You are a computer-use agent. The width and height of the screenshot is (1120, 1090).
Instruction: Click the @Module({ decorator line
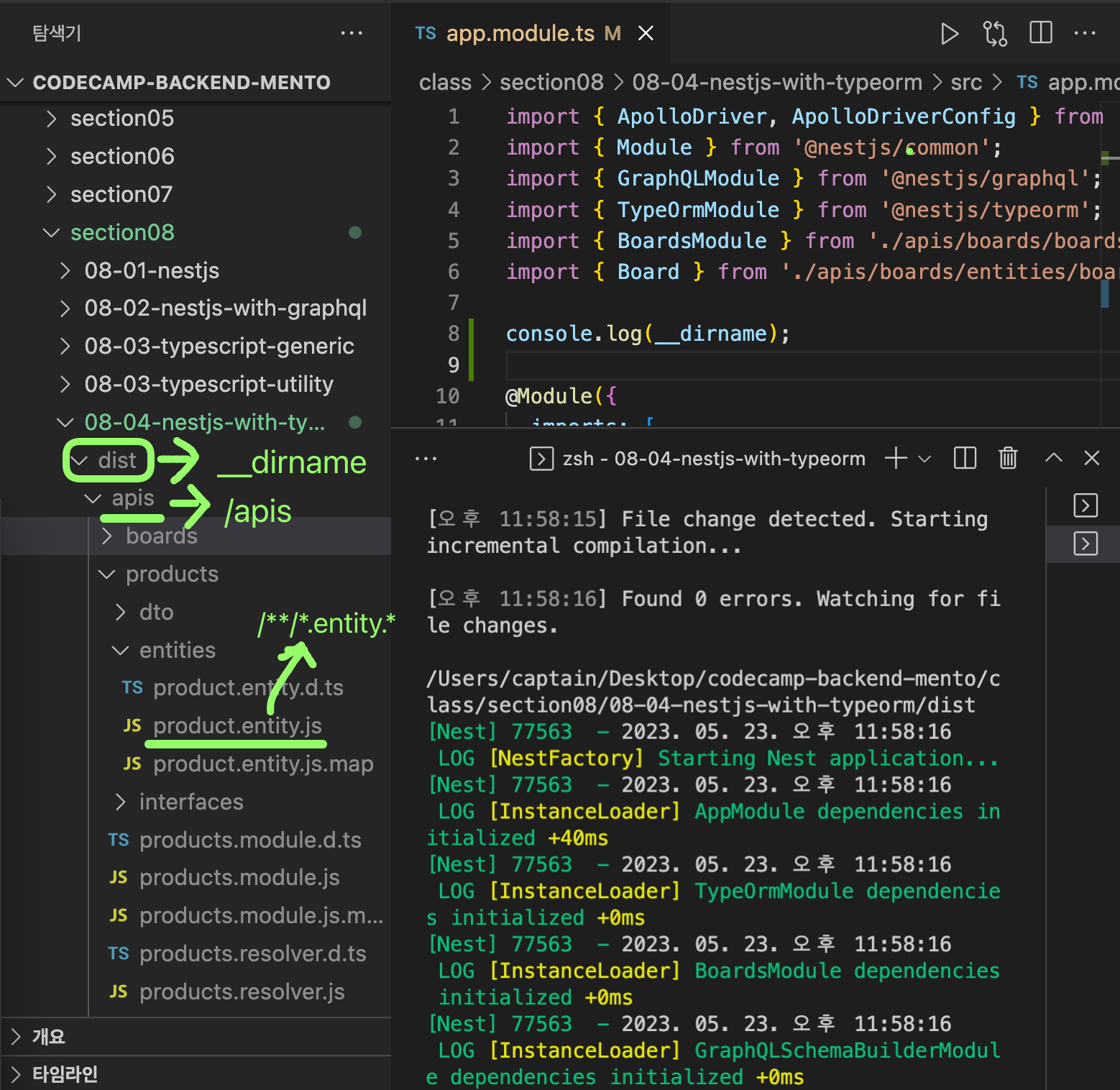click(x=561, y=396)
